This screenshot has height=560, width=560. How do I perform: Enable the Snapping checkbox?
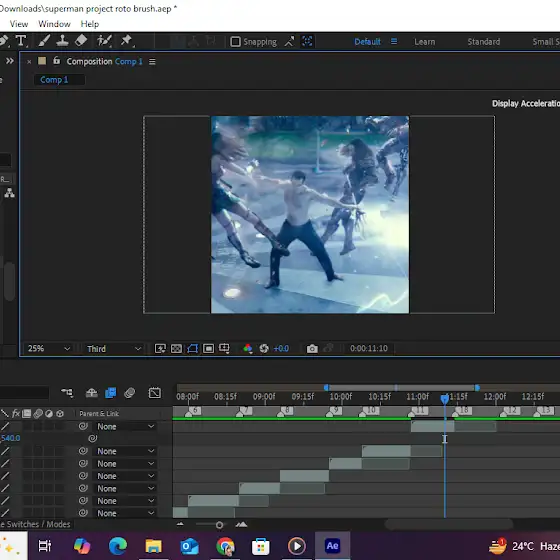[x=235, y=42]
